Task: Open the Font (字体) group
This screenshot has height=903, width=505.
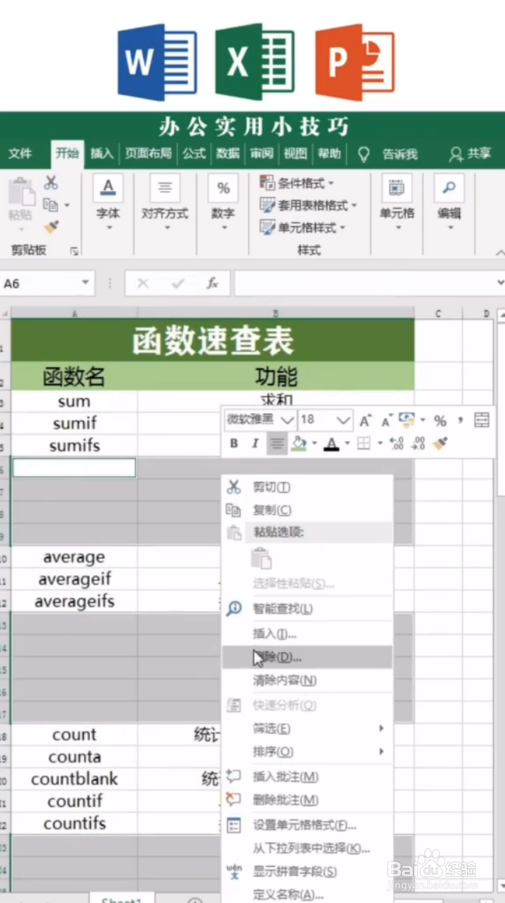Action: click(108, 202)
